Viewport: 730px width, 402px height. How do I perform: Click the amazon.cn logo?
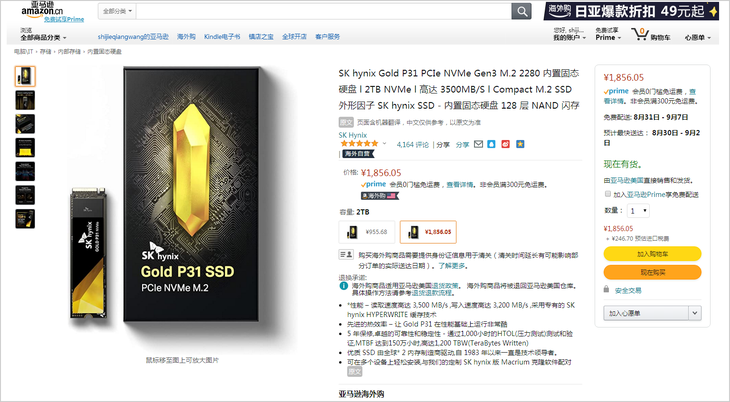[x=42, y=9]
